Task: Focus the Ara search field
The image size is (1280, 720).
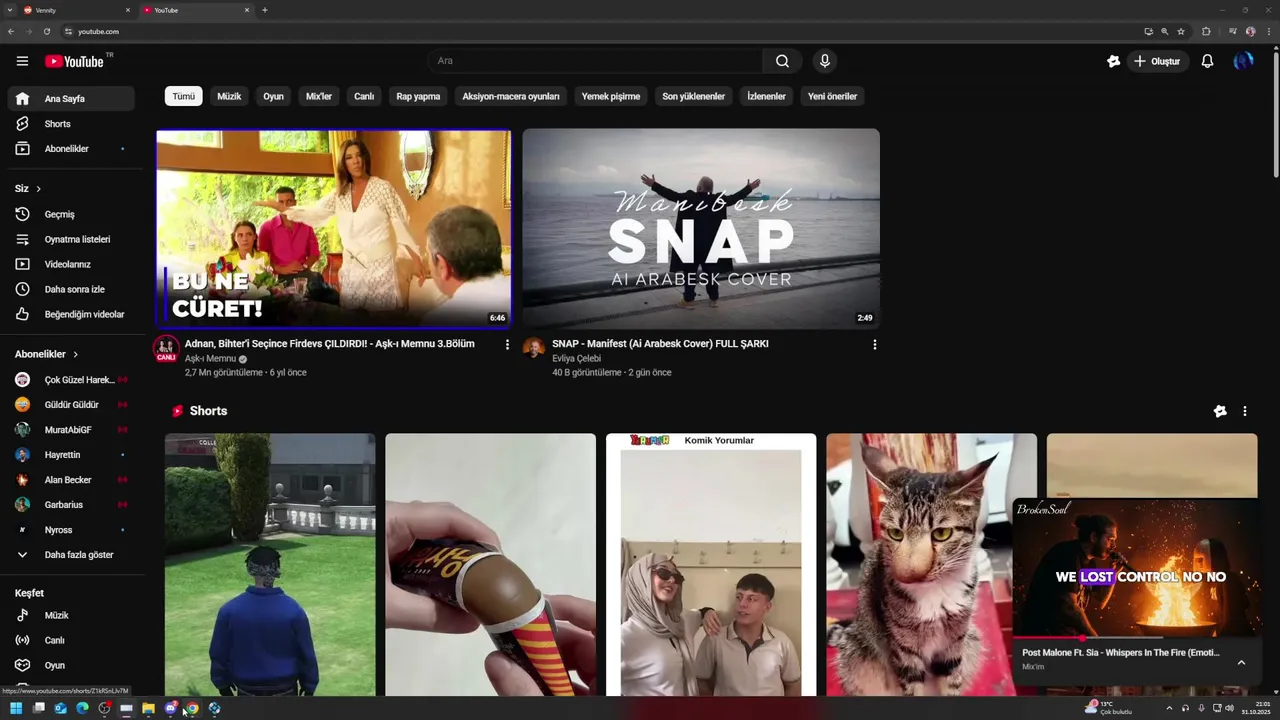Action: point(595,61)
